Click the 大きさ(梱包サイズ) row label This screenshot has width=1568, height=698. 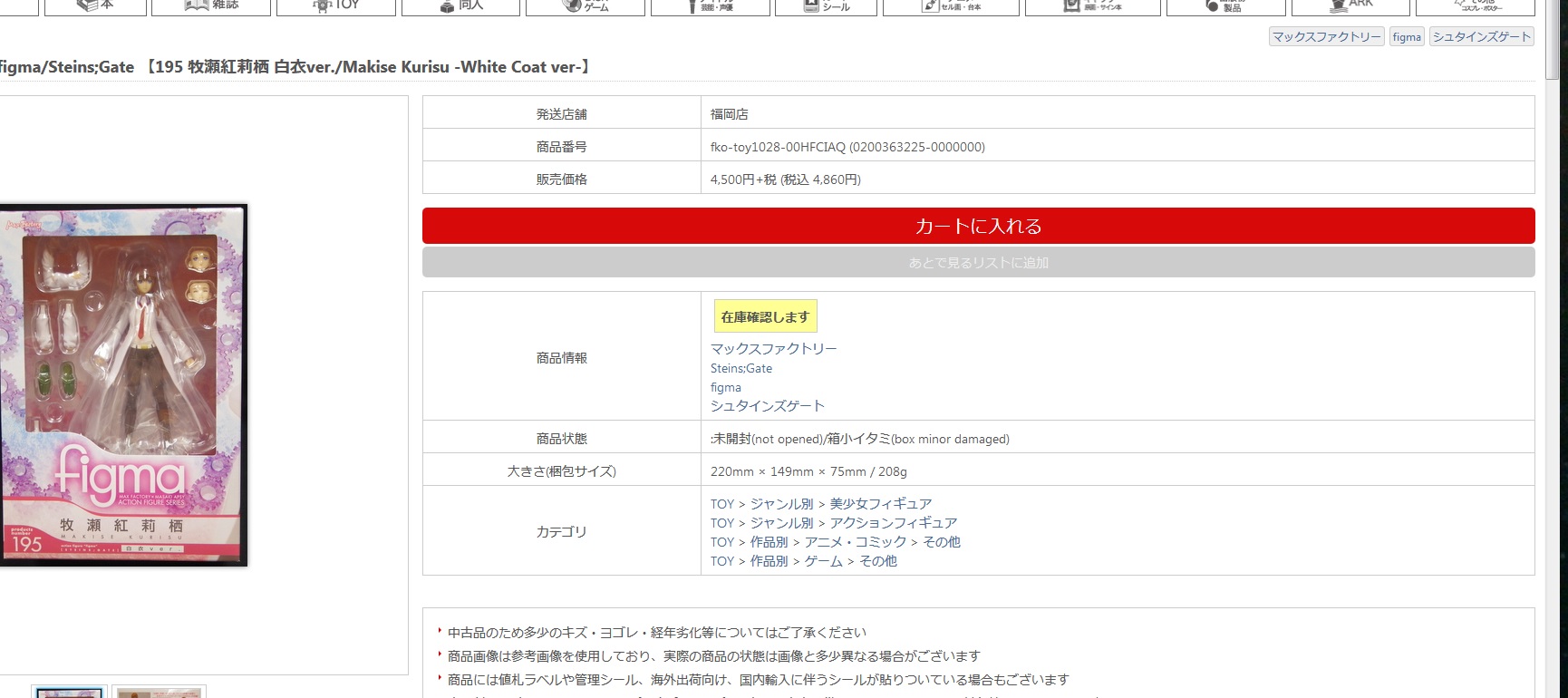point(562,471)
